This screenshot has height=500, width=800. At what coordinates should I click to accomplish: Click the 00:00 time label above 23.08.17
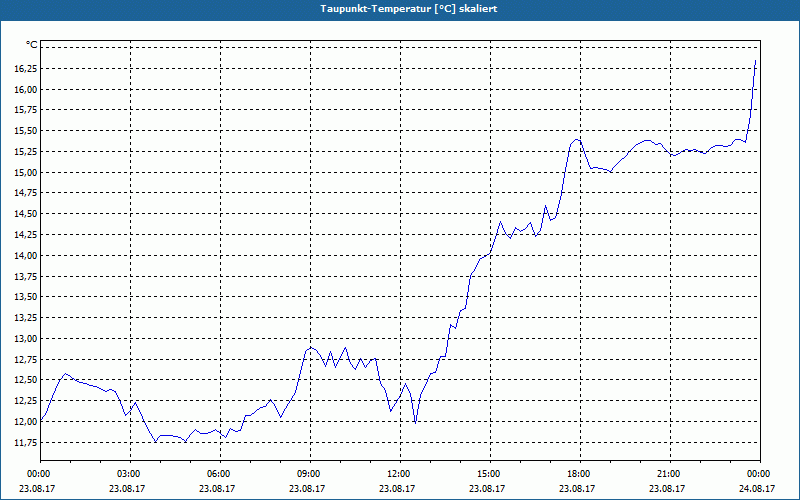click(38, 474)
